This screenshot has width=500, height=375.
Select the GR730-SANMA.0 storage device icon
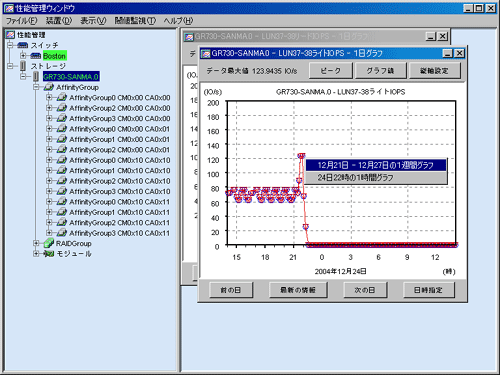36,77
